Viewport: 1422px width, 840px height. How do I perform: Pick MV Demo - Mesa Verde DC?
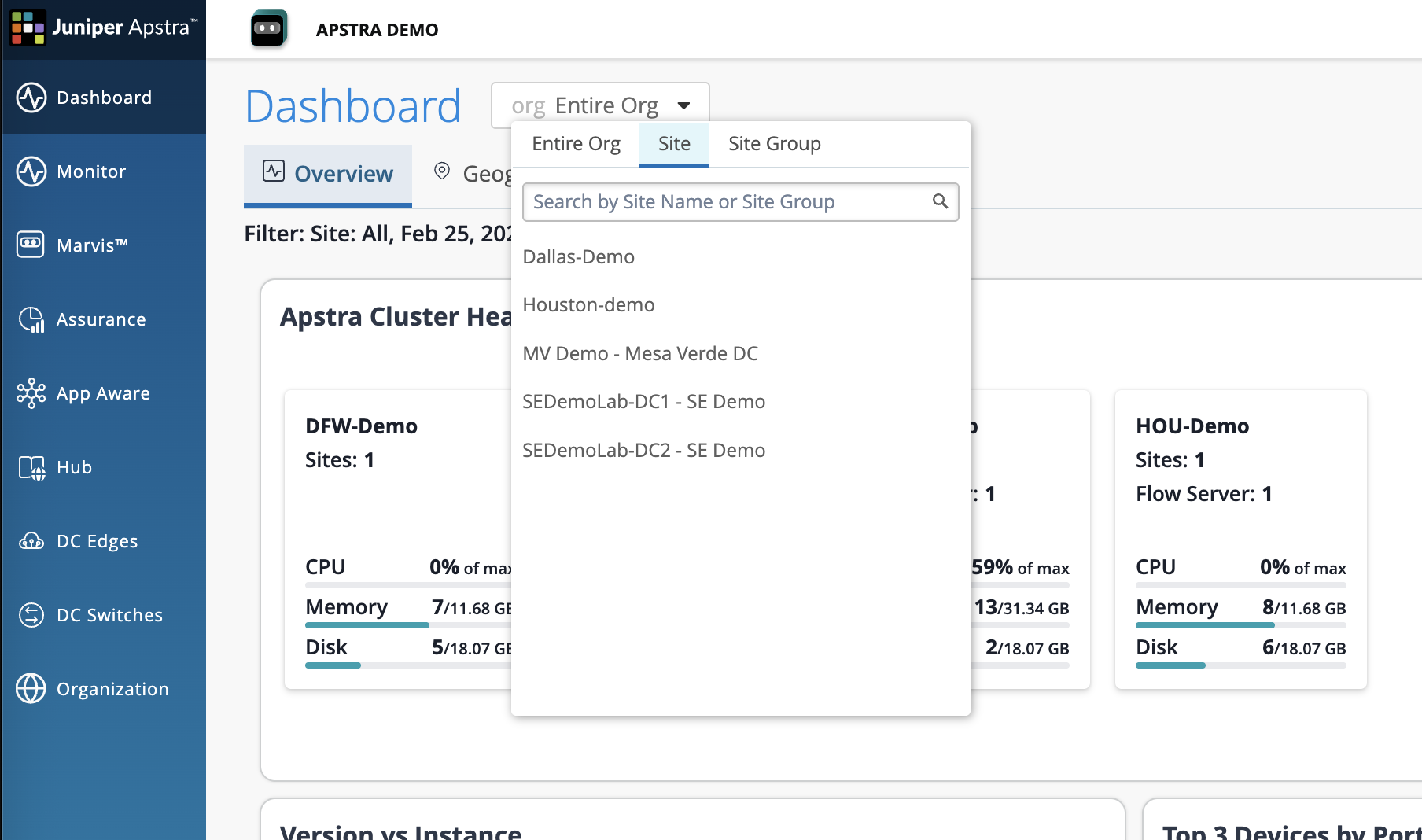point(639,354)
